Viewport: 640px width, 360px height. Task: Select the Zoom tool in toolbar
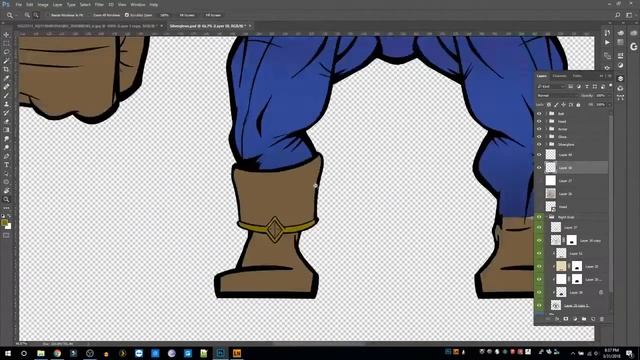(6, 199)
